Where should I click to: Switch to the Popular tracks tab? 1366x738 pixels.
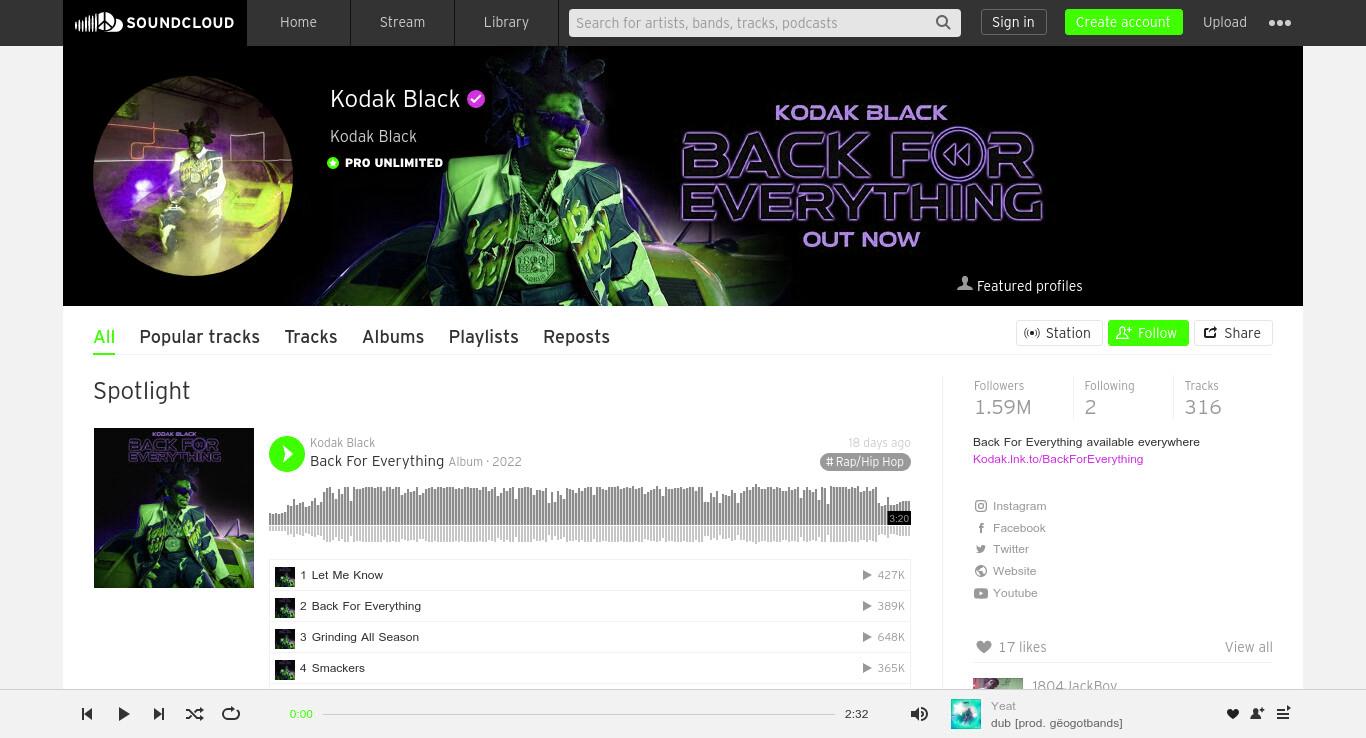coord(200,337)
